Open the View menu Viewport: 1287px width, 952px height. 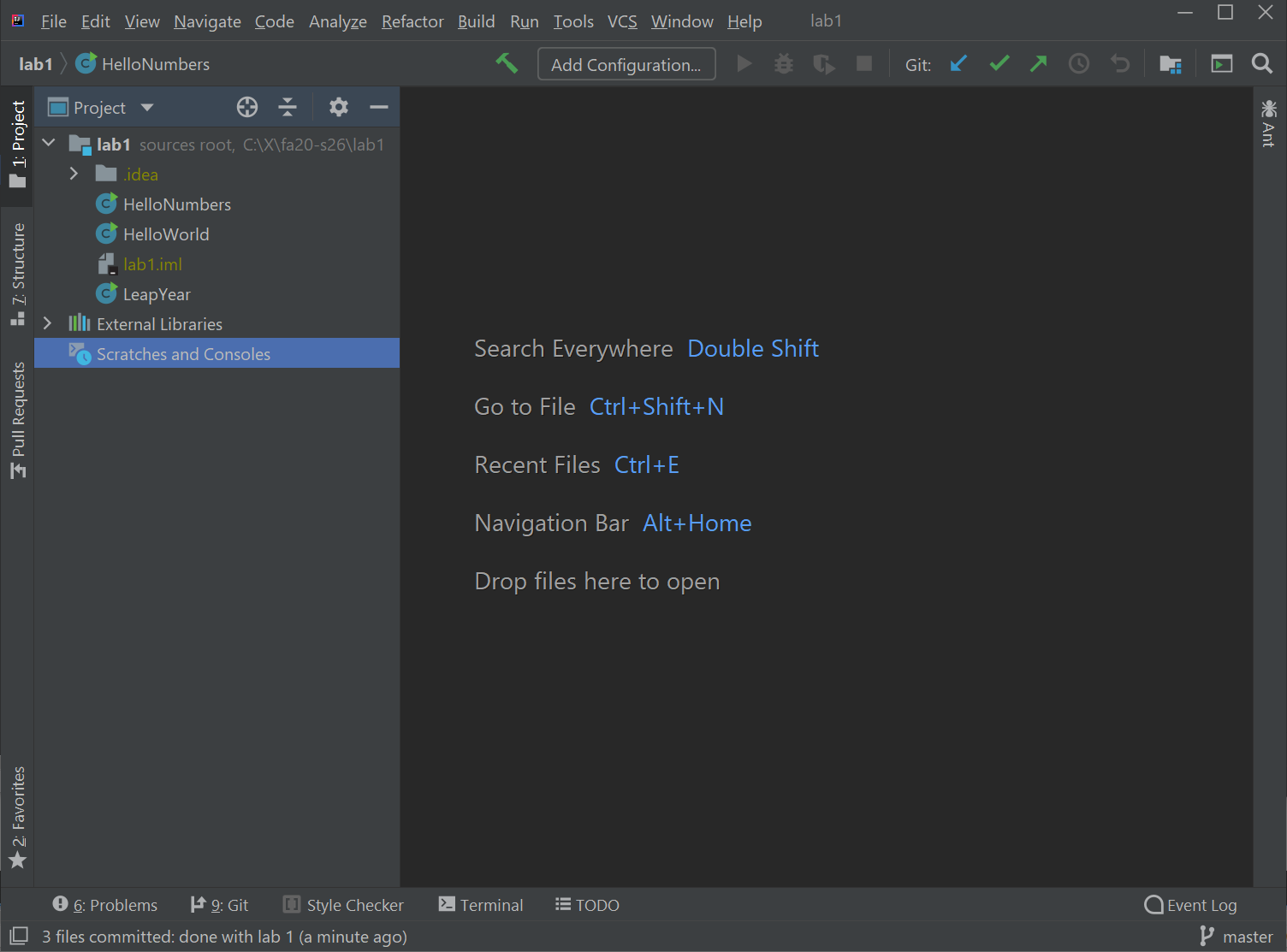click(x=142, y=21)
